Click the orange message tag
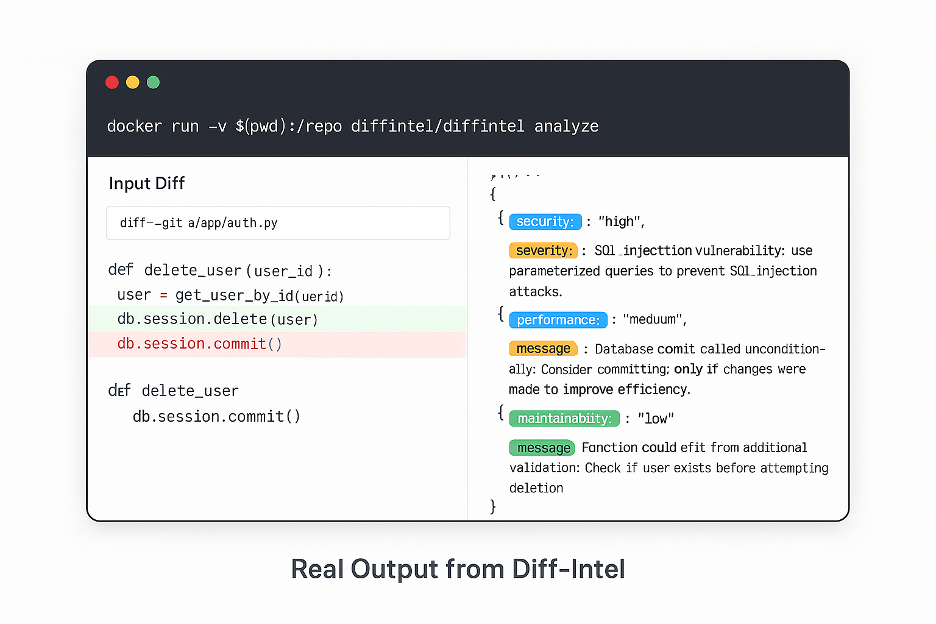The height and width of the screenshot is (624, 936). pos(543,348)
